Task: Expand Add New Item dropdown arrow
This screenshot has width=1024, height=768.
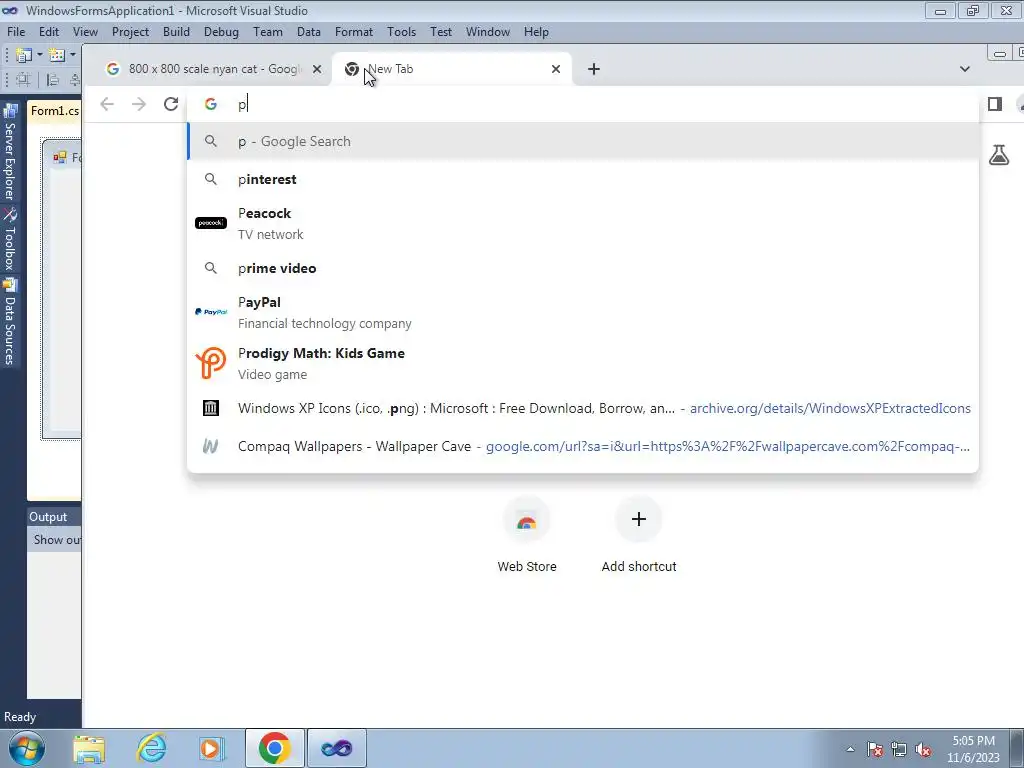Action: tap(72, 55)
